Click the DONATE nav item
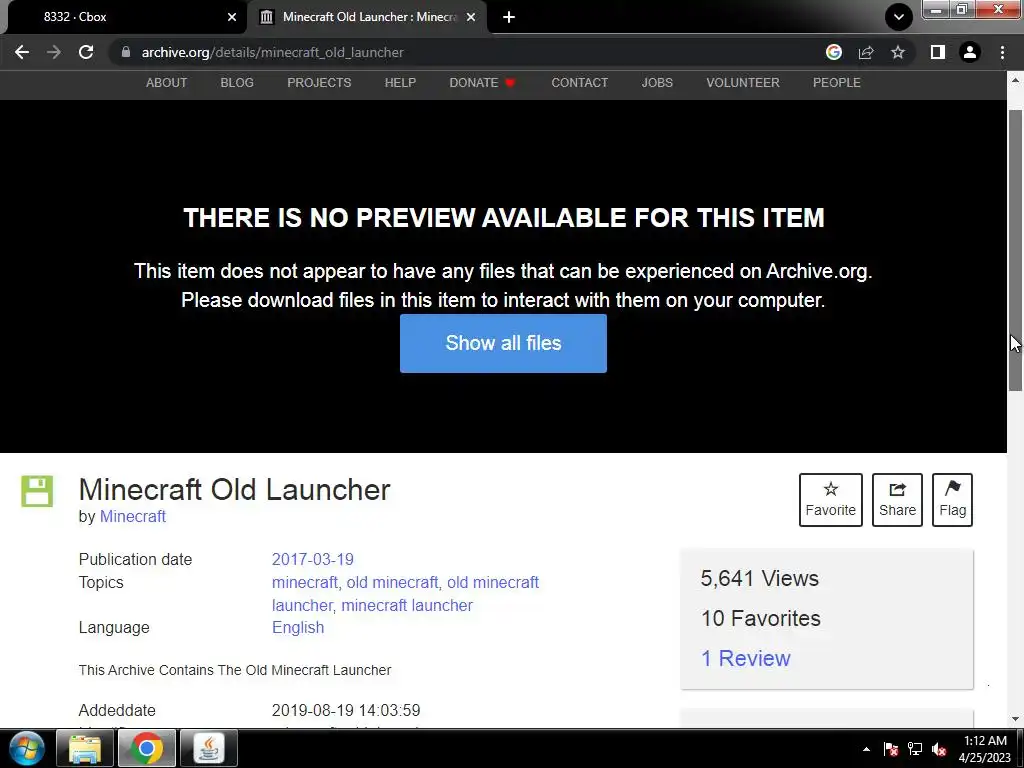This screenshot has width=1024, height=768. pos(483,83)
